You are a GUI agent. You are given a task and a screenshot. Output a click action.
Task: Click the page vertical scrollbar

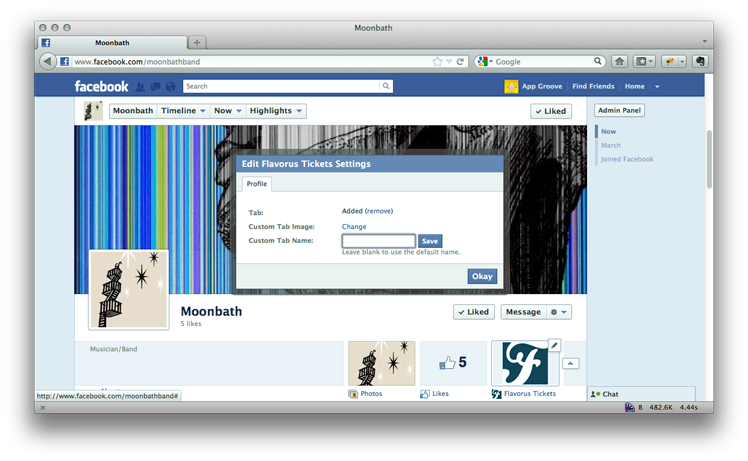pyautogui.click(x=709, y=159)
